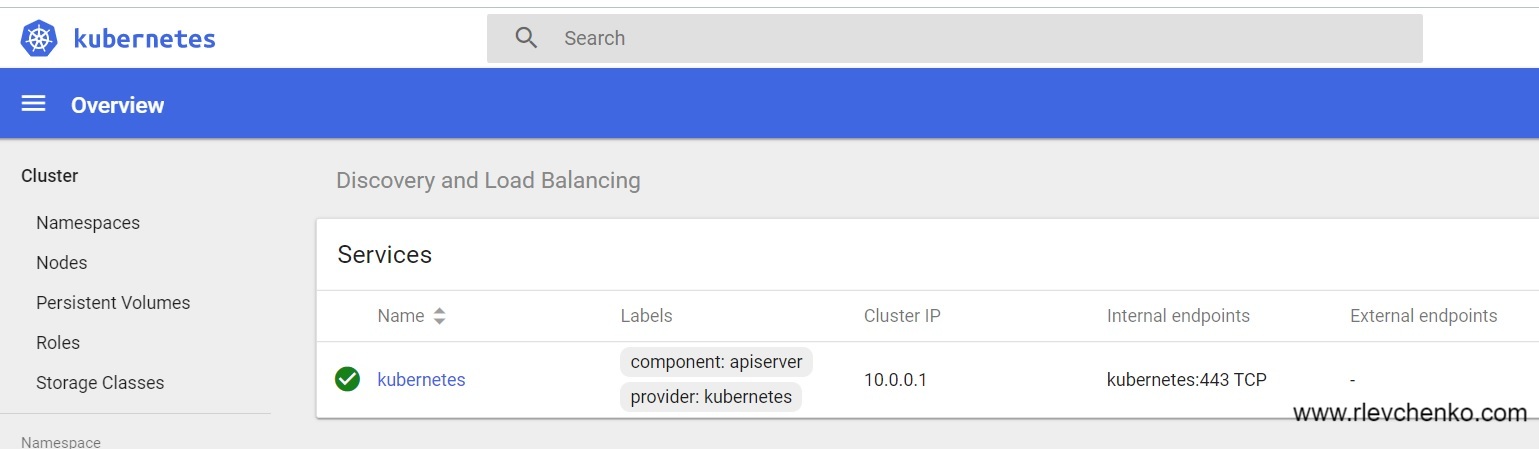Click the Namespace selector label
Viewport: 1539px width, 449px height.
pyautogui.click(x=61, y=441)
